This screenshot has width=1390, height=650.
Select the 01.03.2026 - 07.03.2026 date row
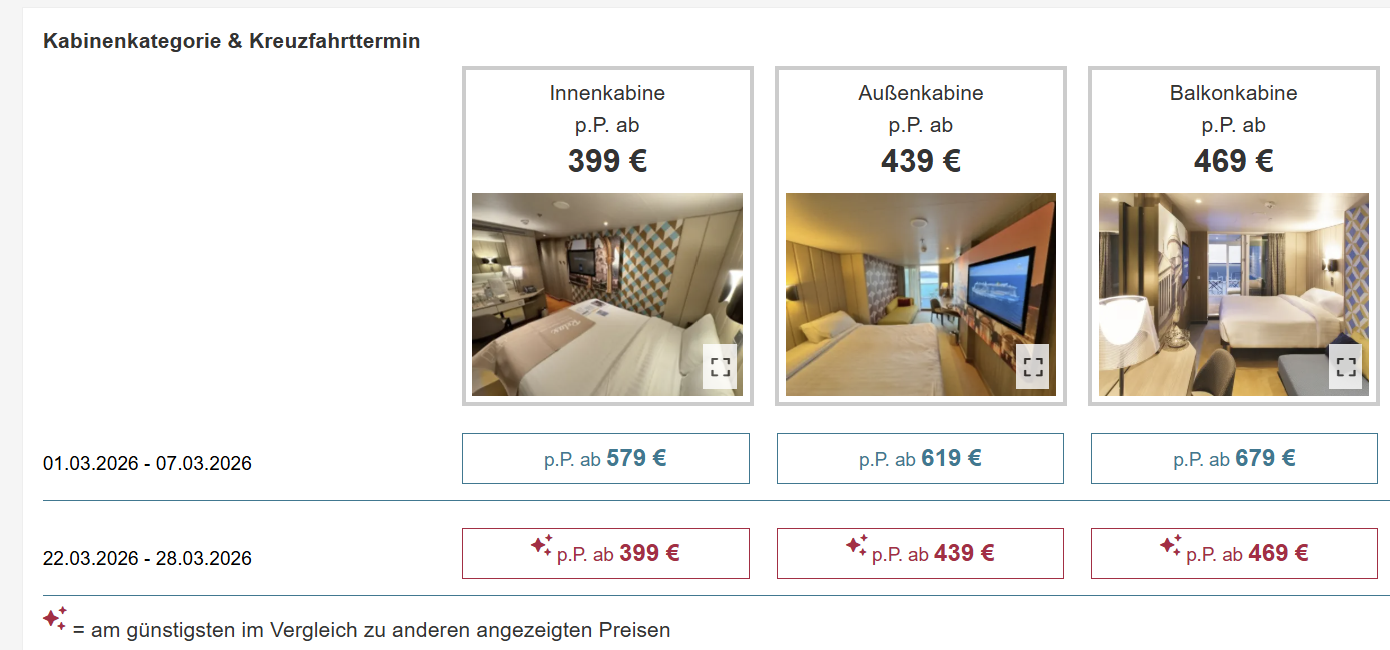pos(147,464)
